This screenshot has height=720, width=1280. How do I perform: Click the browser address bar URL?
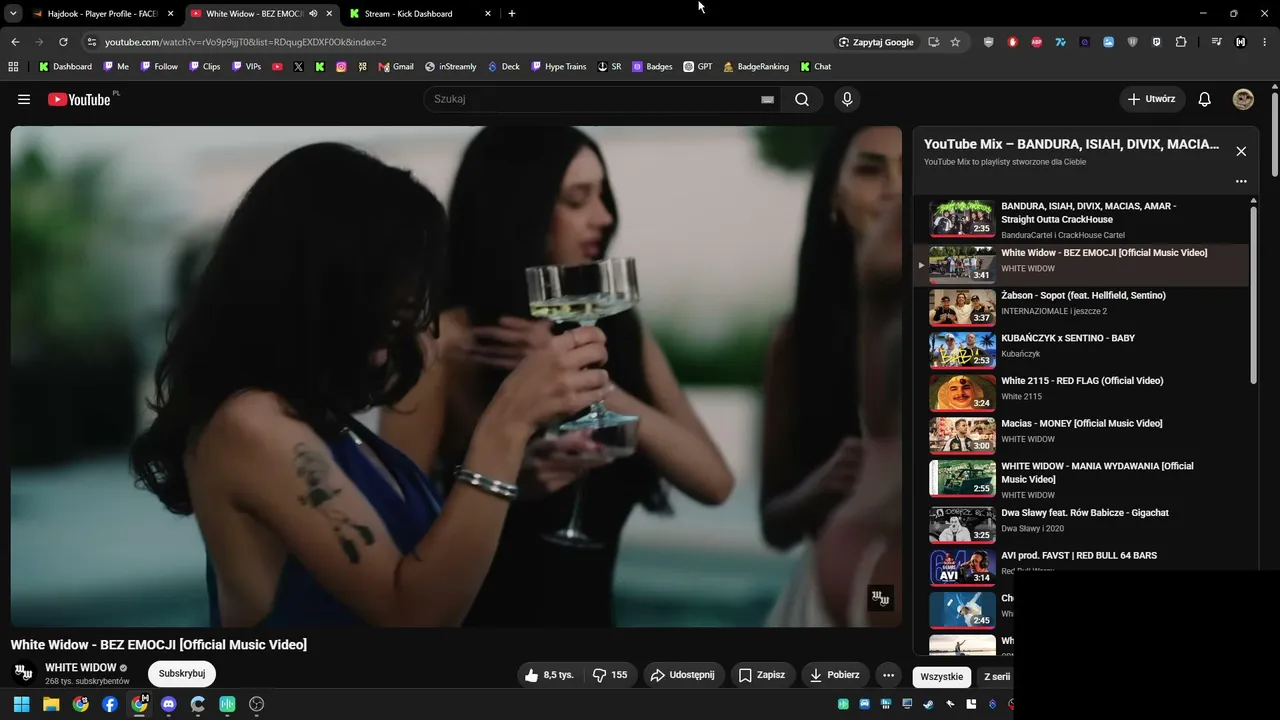coord(246,42)
